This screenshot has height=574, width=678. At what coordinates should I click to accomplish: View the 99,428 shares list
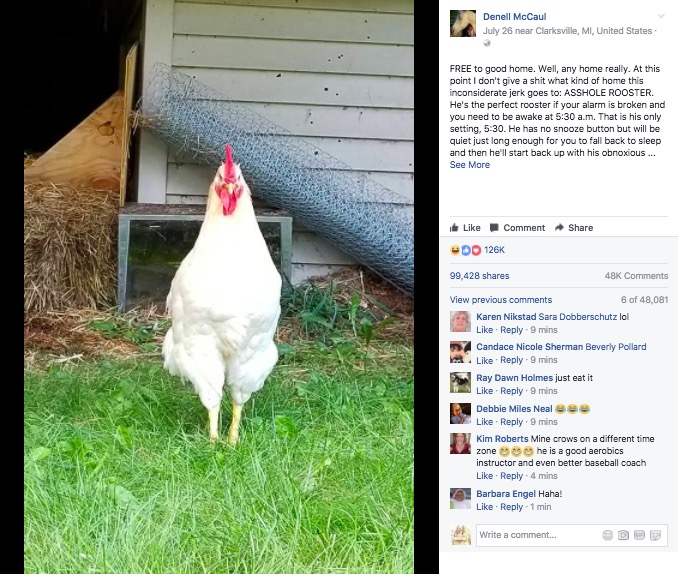pyautogui.click(x=480, y=276)
